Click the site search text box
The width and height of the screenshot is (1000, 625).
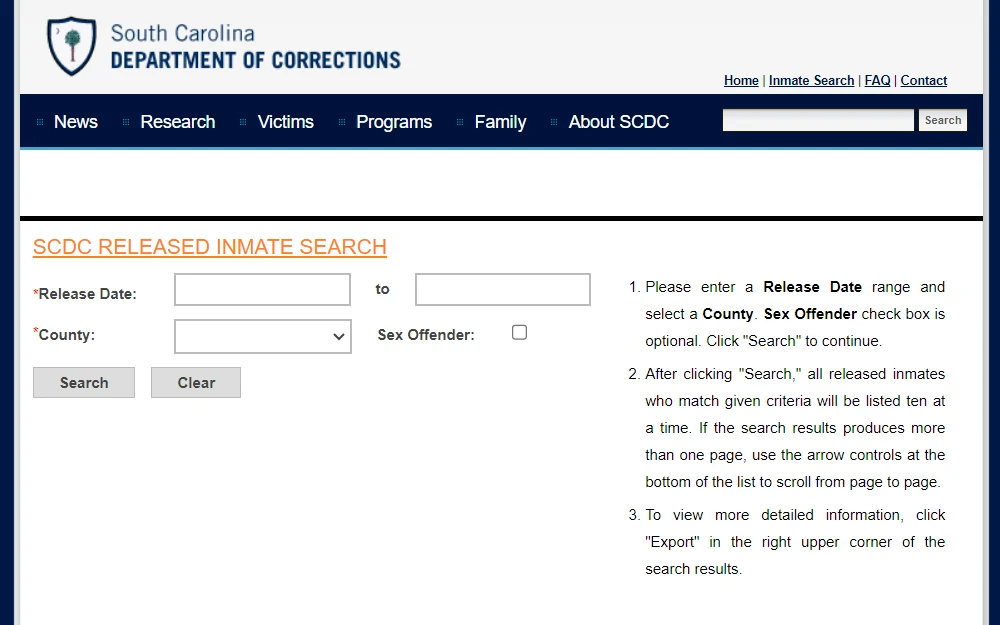pyautogui.click(x=818, y=120)
